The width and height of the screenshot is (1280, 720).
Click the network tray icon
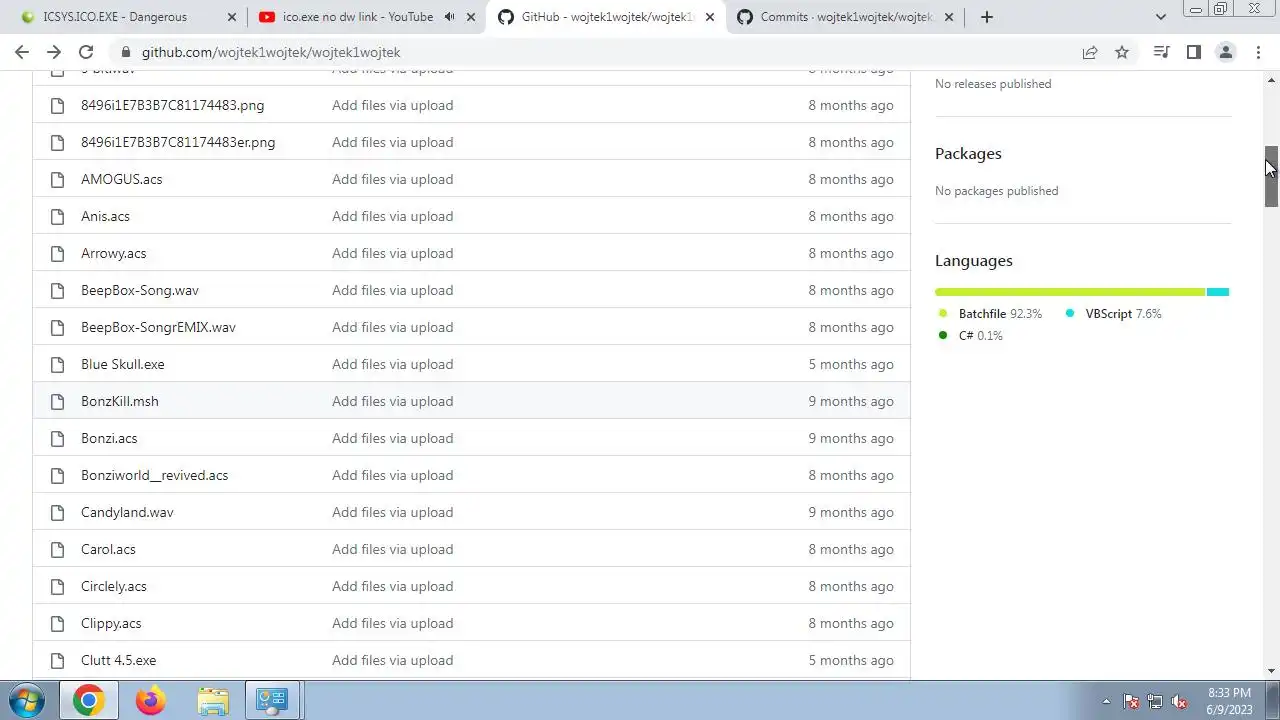pyautogui.click(x=1155, y=701)
